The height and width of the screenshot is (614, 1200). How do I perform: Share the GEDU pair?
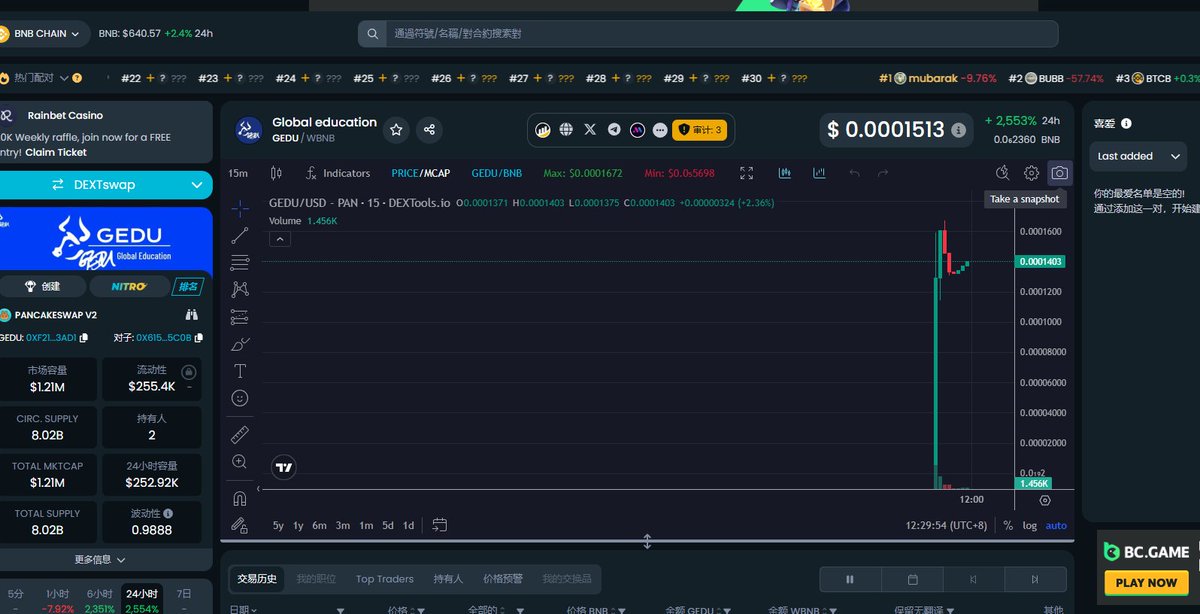tap(429, 129)
